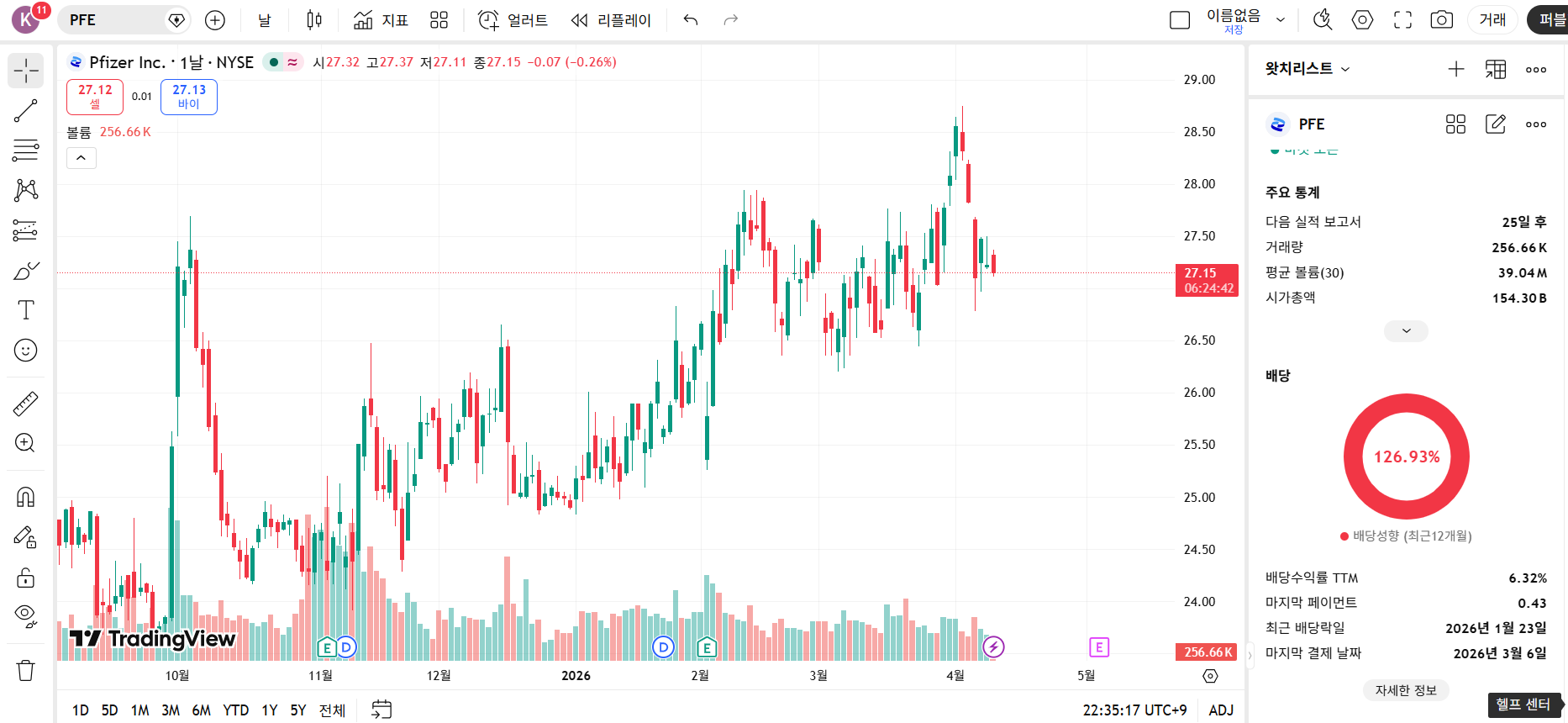Open the user profile avatar menu
Screen dimensions: 1568x723
pos(26,19)
